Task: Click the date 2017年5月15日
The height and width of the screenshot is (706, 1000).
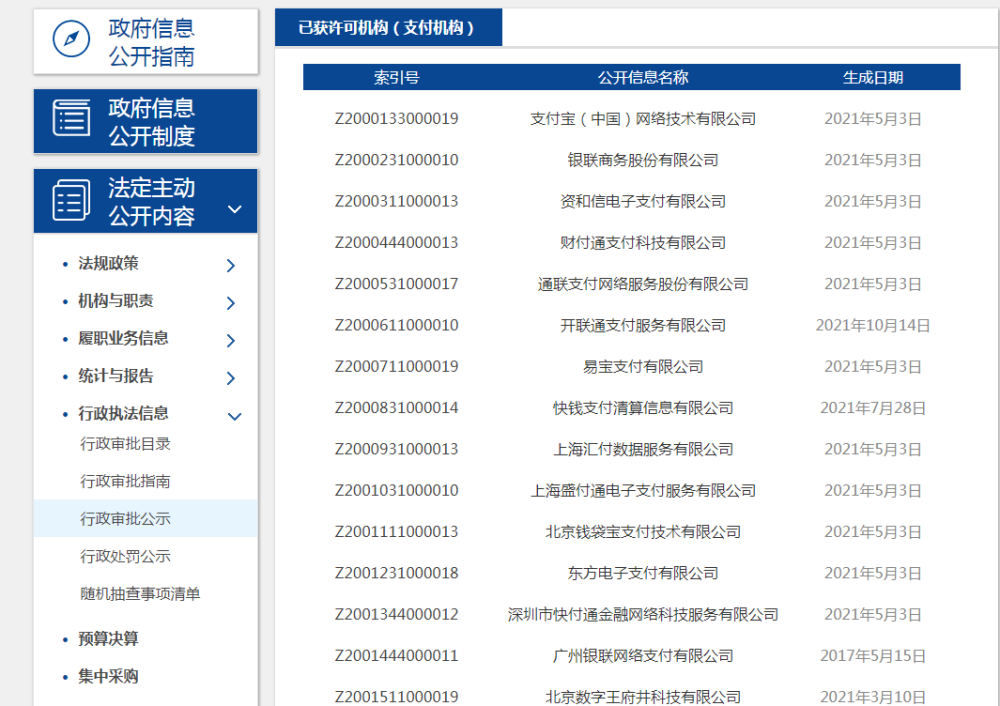Action: 872,656
